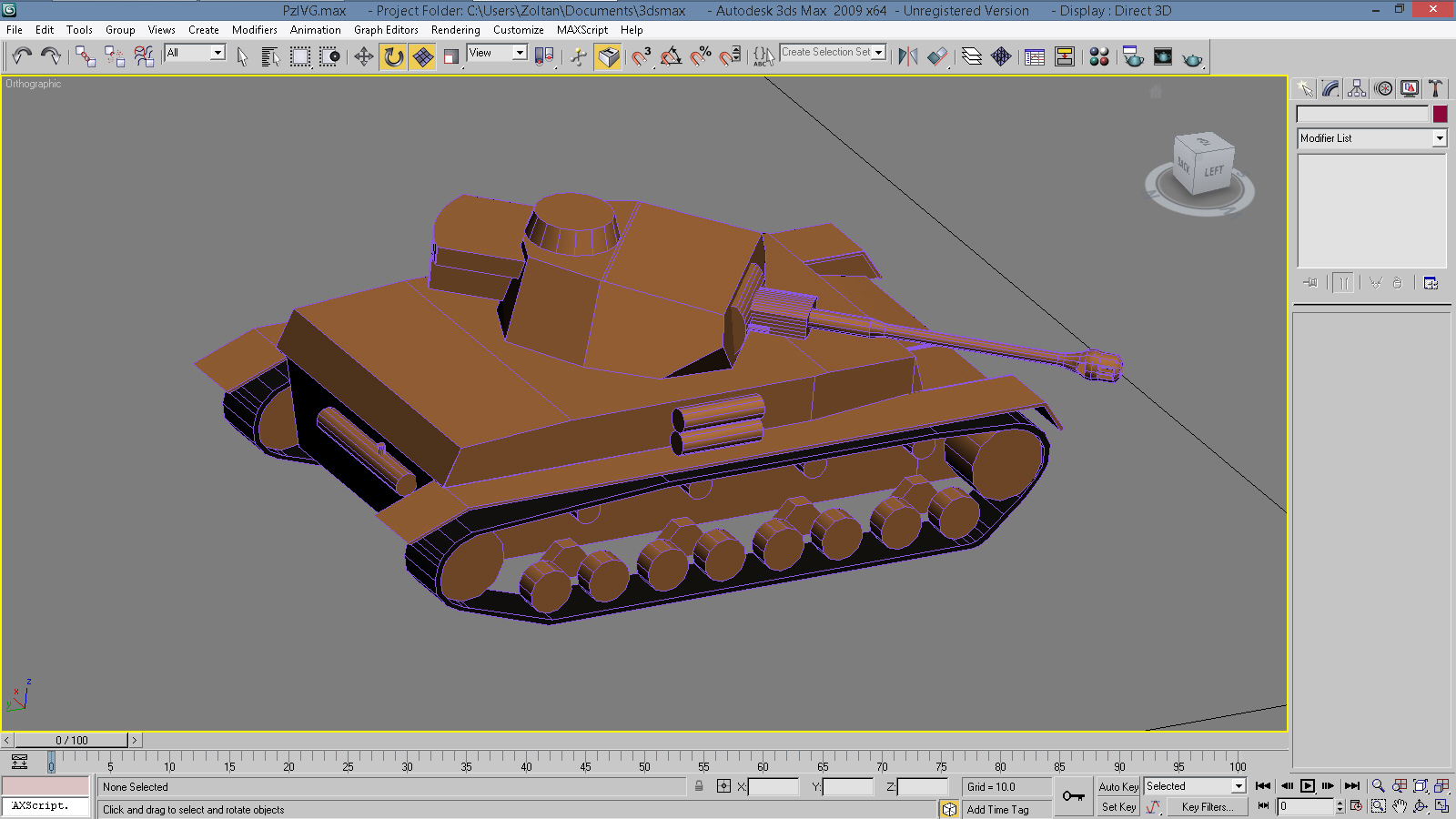Open the Graph Editors menu

pyautogui.click(x=386, y=30)
